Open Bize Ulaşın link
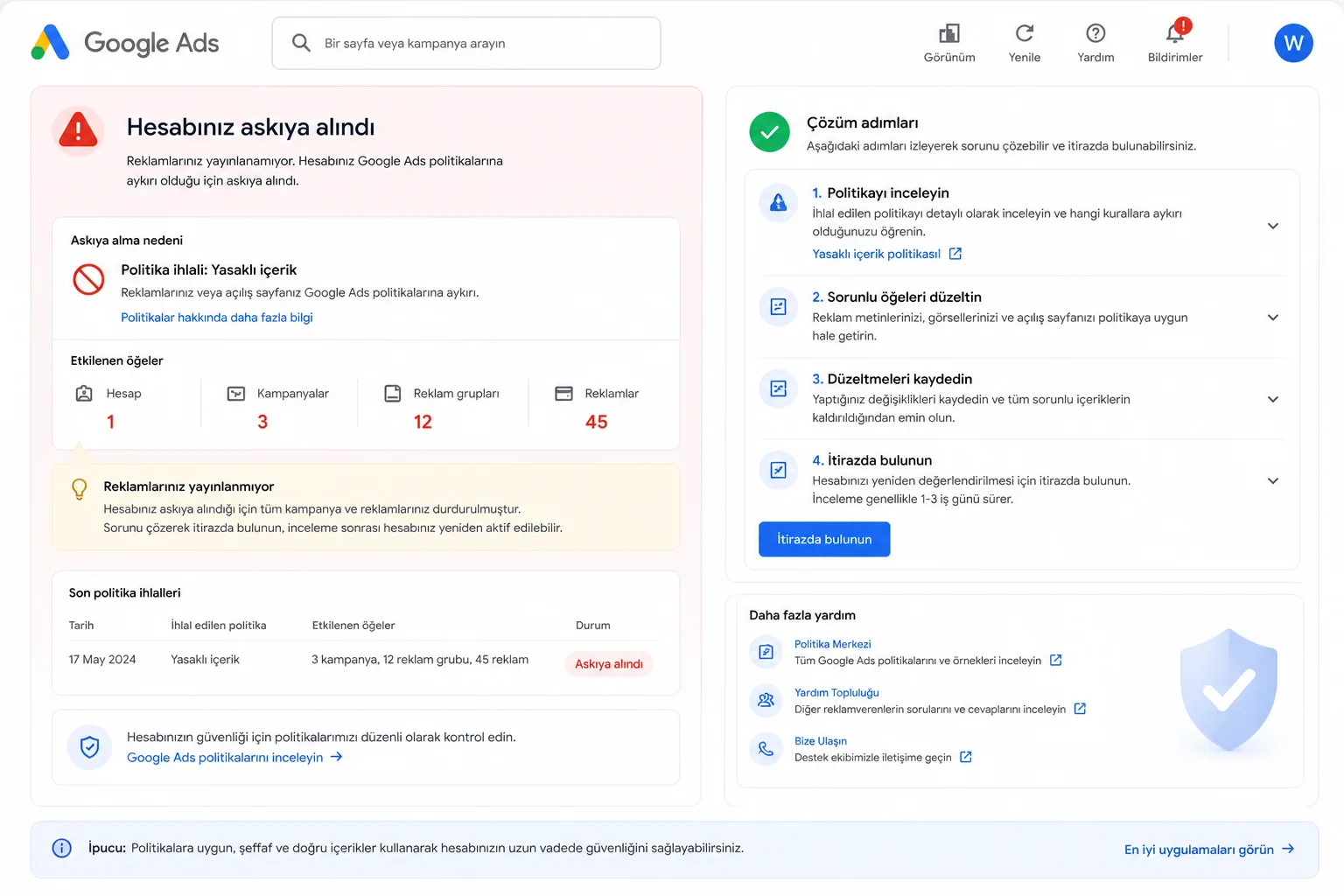Viewport: 1344px width, 896px height. (821, 741)
